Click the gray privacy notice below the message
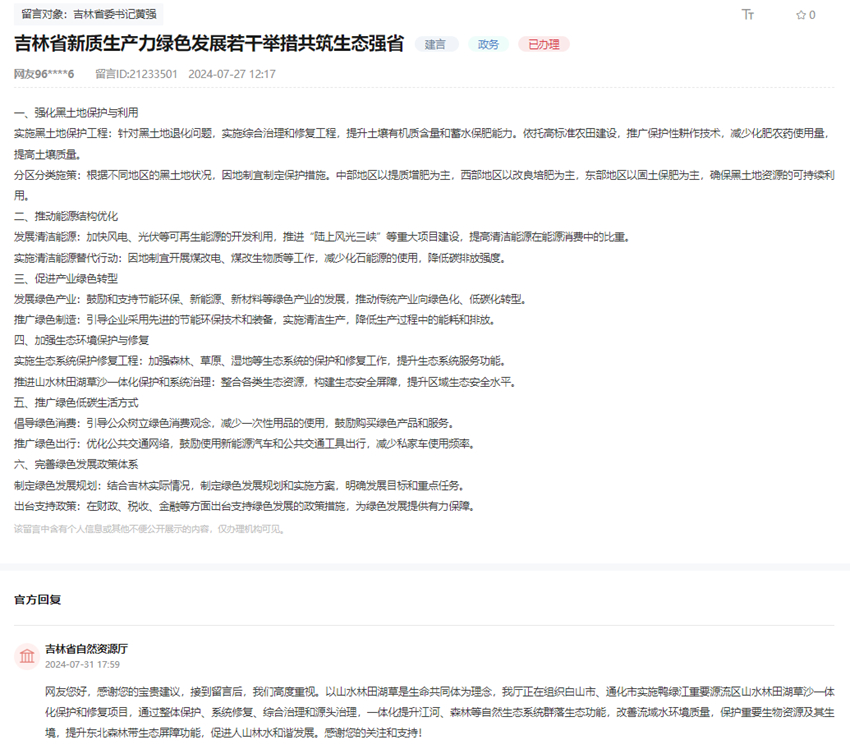 (149, 529)
